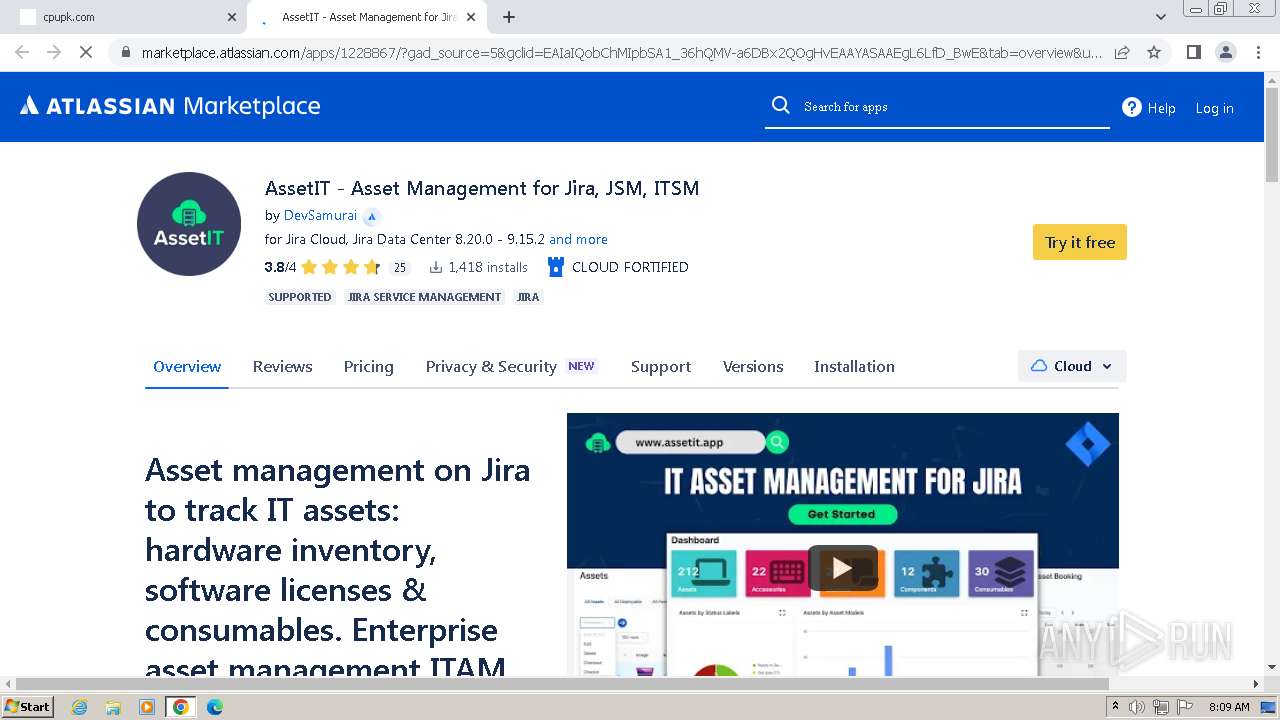Click the installs download icon

click(436, 267)
